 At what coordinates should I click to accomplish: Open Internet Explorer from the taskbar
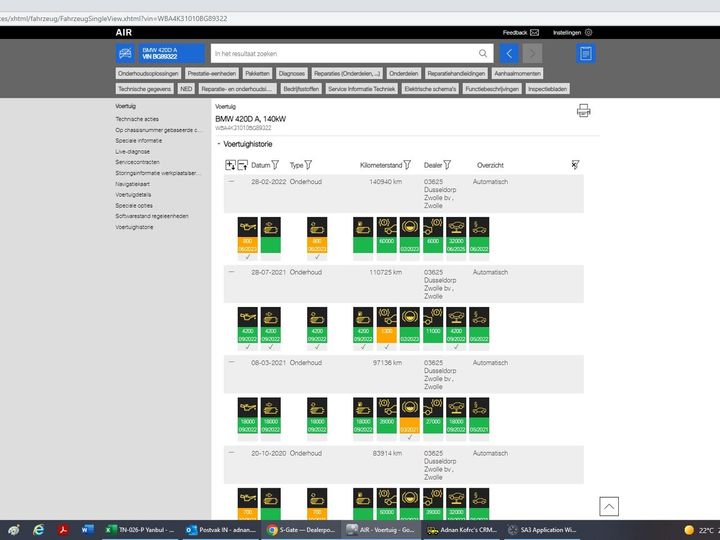point(39,530)
